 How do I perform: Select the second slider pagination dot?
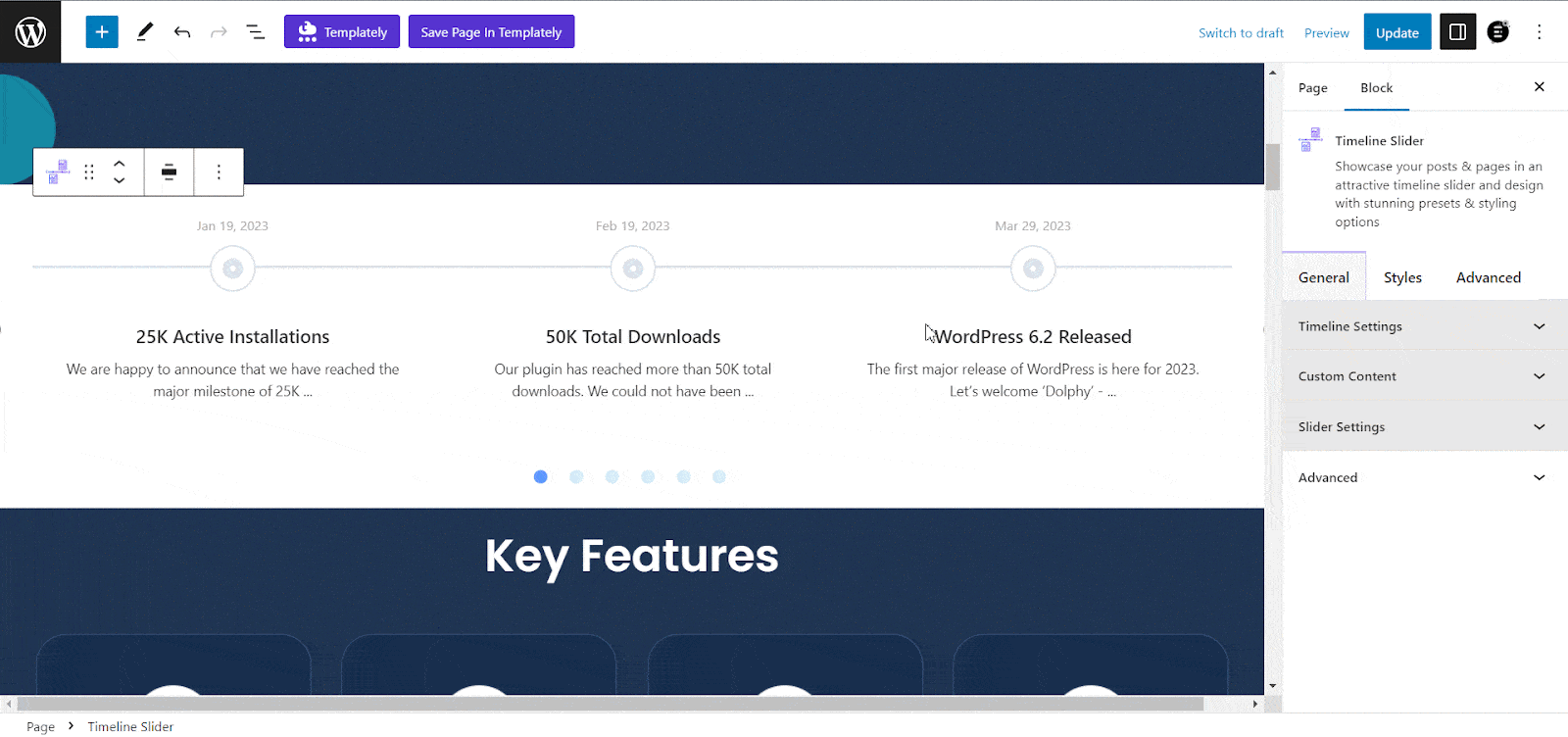click(576, 476)
